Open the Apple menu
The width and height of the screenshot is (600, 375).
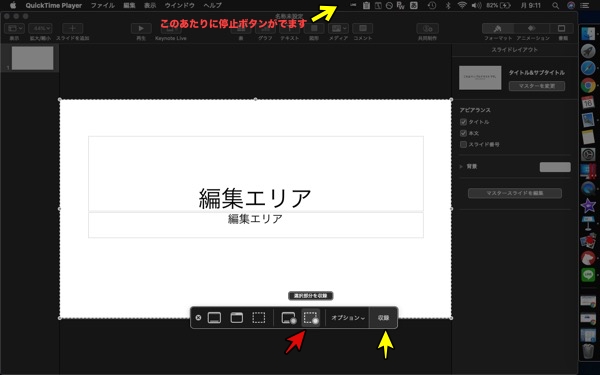pos(13,5)
